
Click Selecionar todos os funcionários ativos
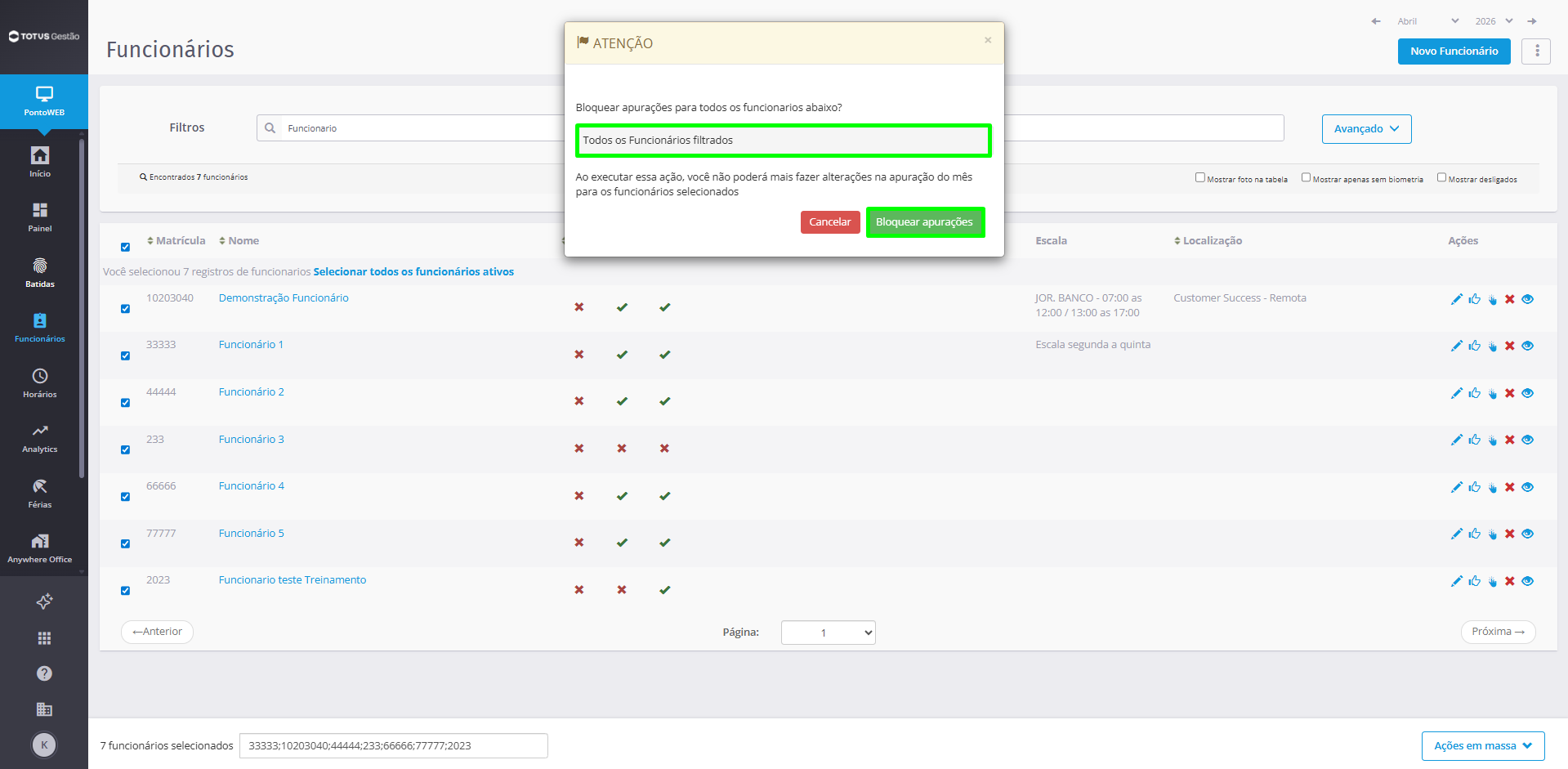413,272
